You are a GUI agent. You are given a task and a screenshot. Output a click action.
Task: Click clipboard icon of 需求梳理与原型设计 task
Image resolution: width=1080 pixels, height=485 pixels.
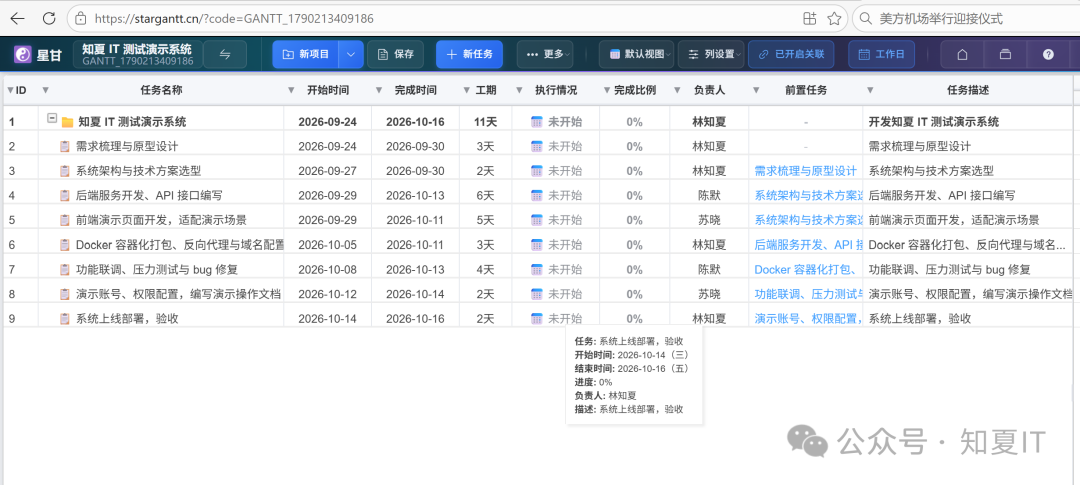point(65,146)
